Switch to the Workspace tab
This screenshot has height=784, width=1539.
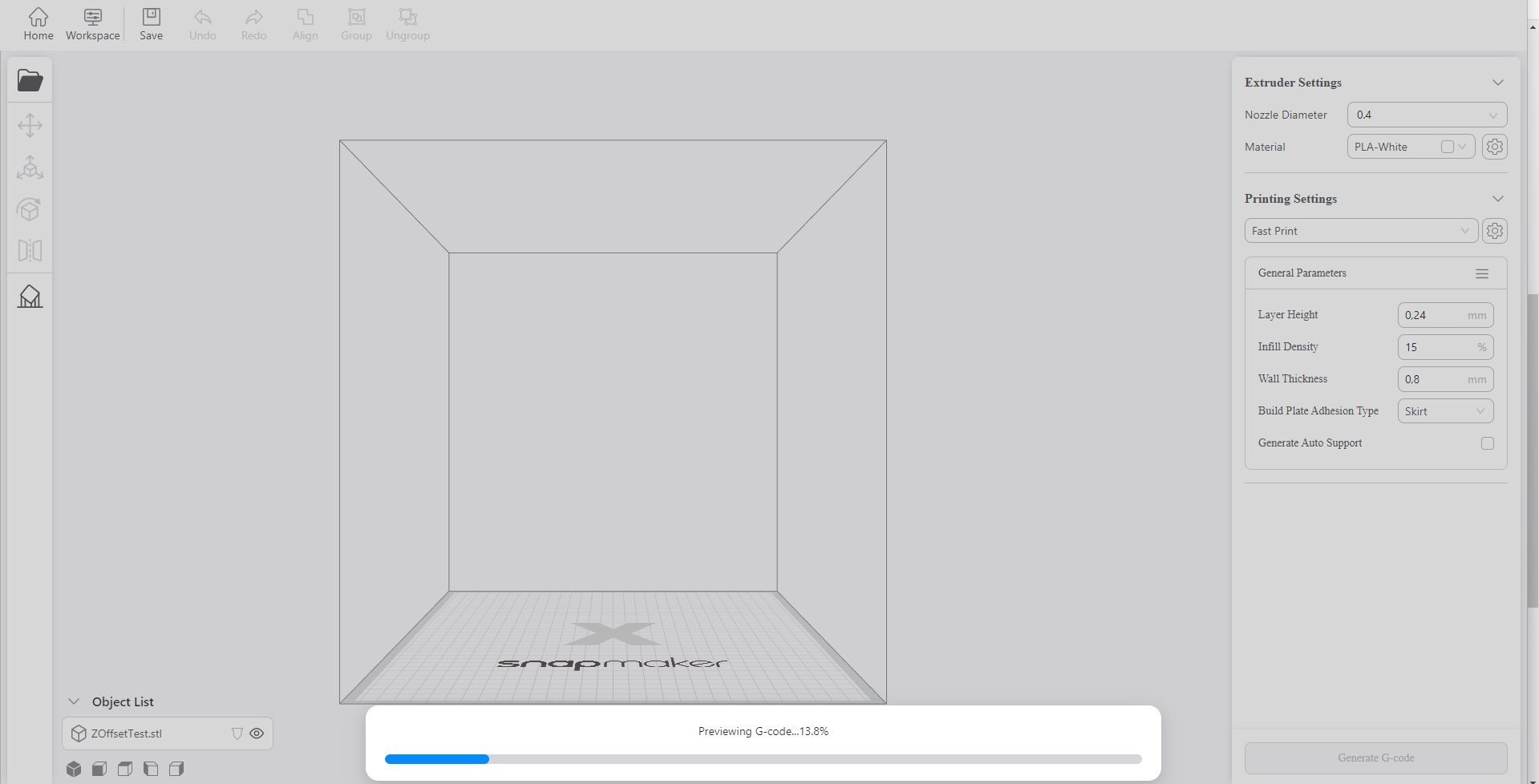92,23
